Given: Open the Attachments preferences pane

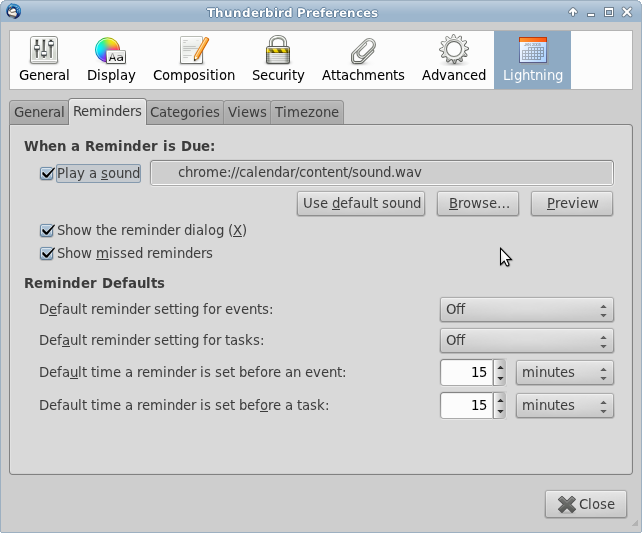Looking at the screenshot, I should (363, 60).
